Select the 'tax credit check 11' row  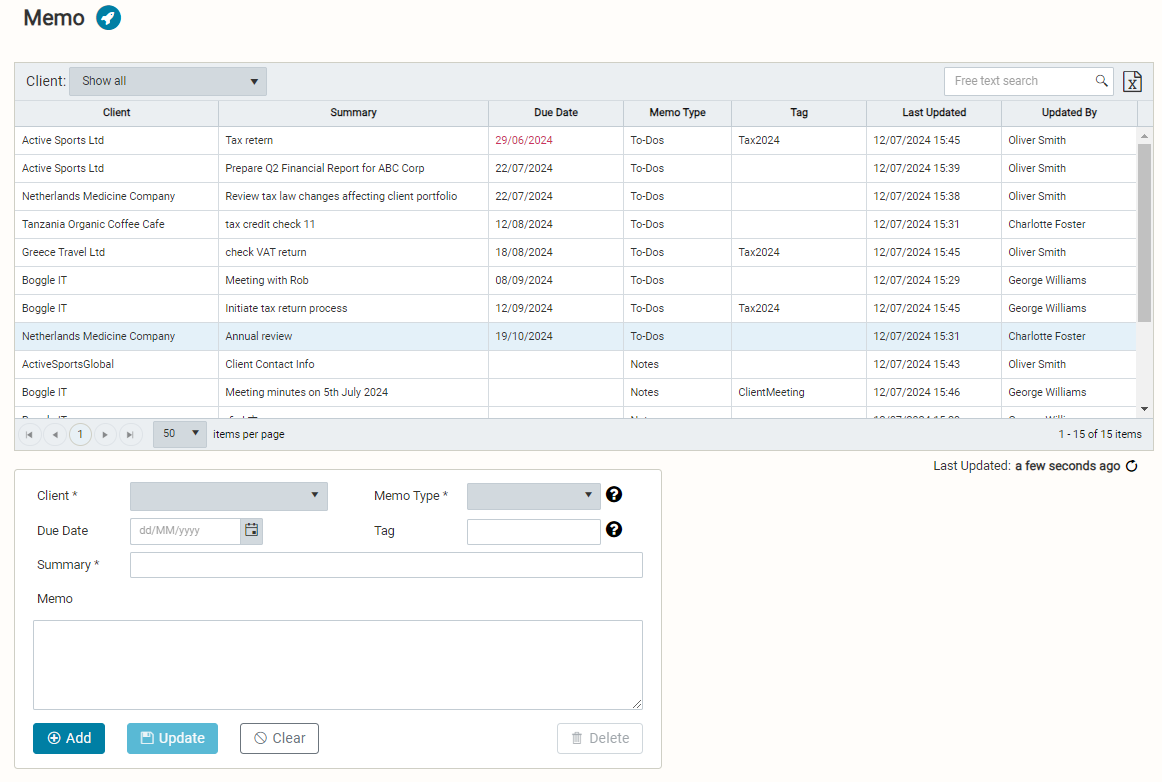click(575, 225)
